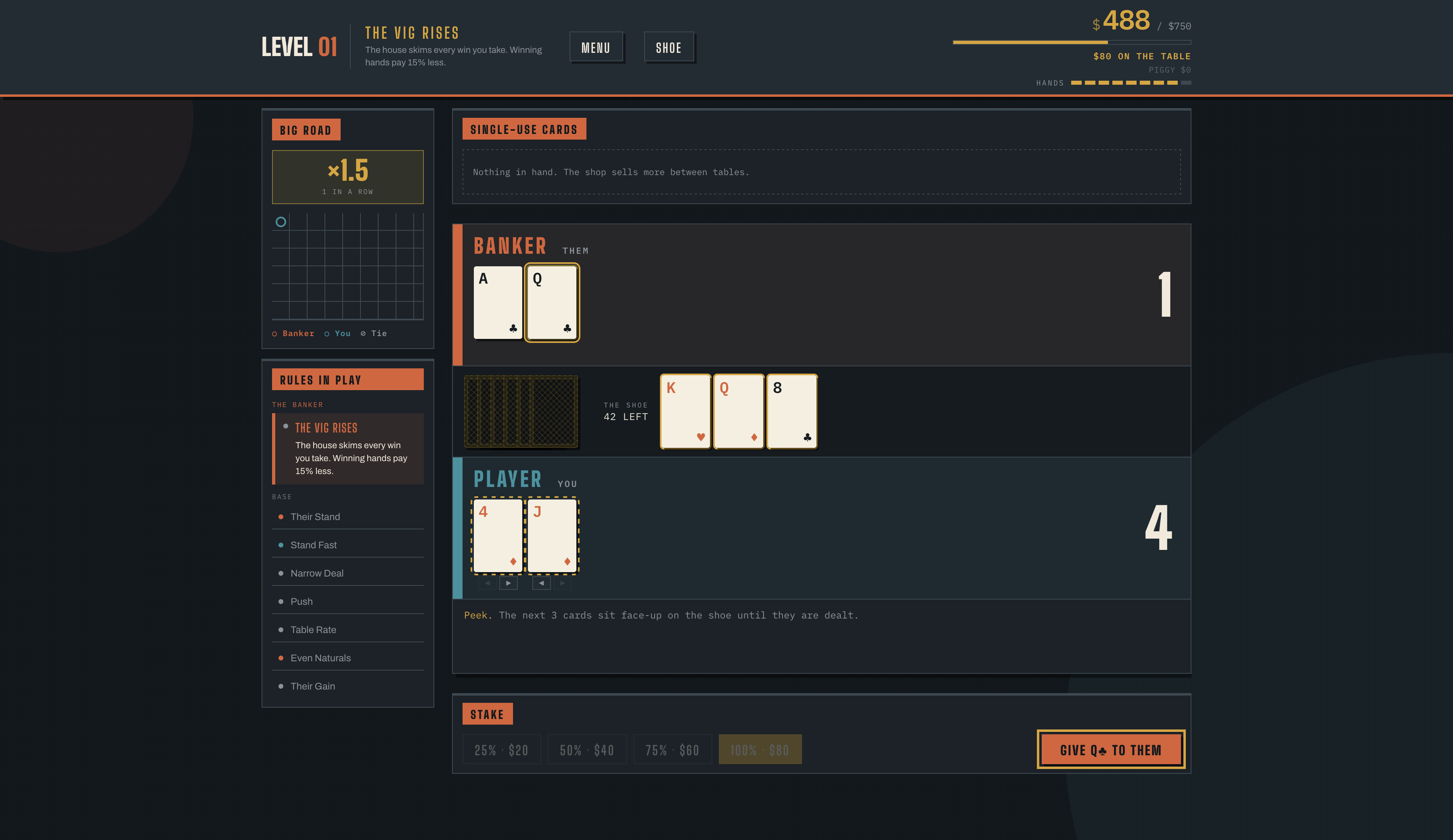This screenshot has width=1453, height=840.
Task: Choose the 25% · $20 stake
Action: [501, 750]
